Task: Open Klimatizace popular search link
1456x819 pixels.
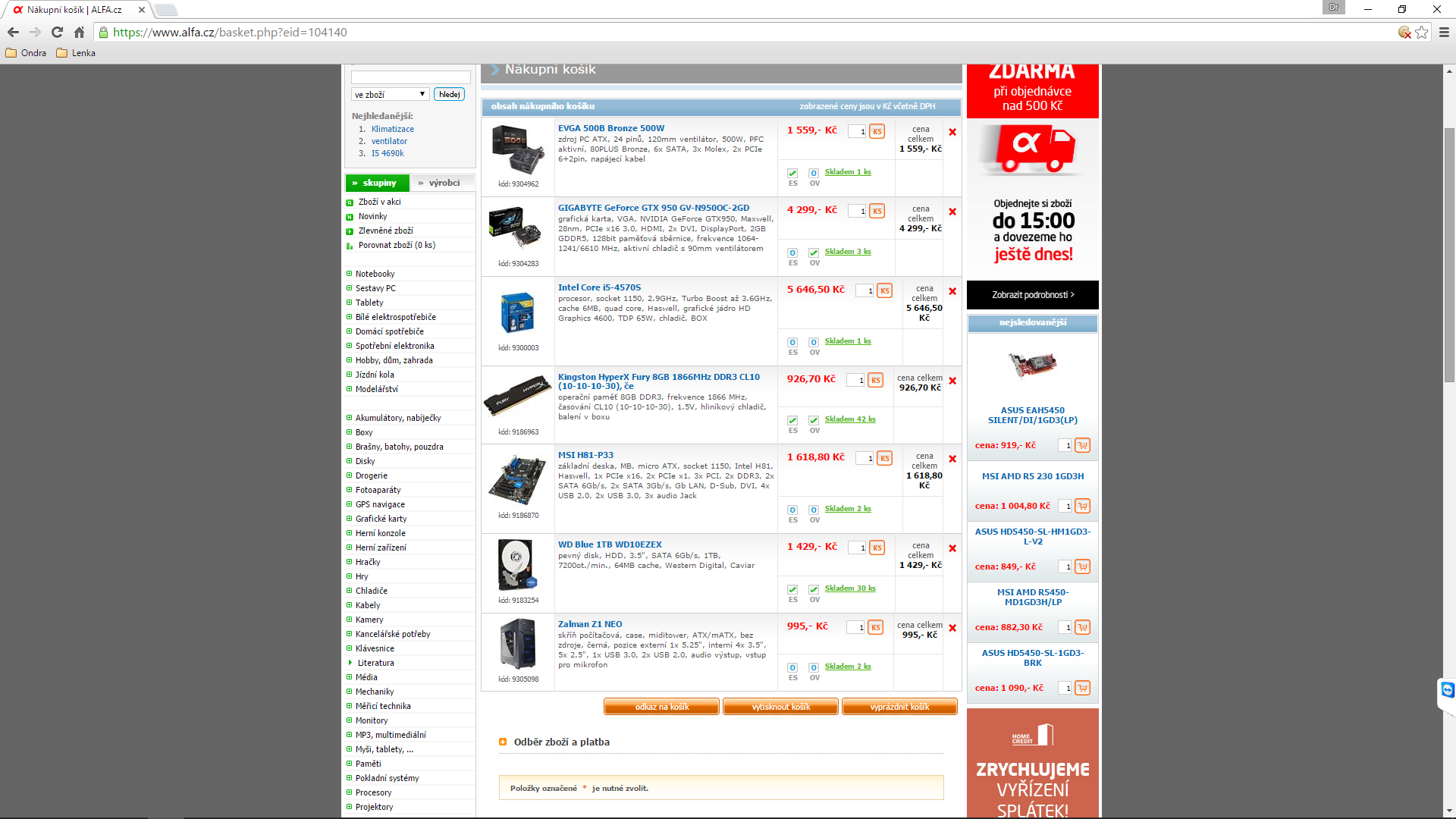Action: tap(393, 129)
